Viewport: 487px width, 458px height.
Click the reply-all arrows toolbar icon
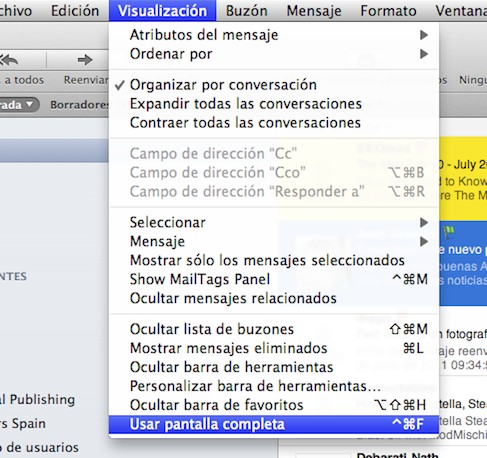(9, 60)
